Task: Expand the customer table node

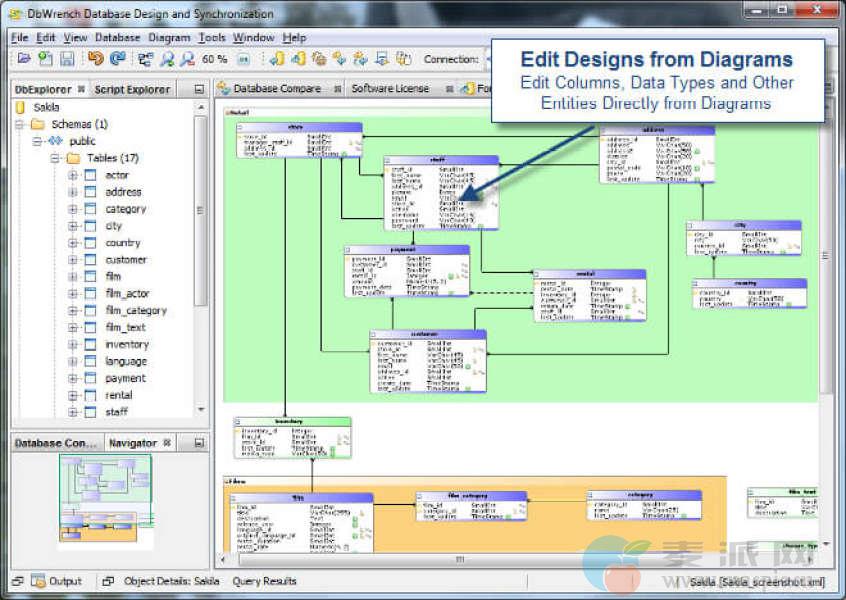Action: tap(73, 260)
